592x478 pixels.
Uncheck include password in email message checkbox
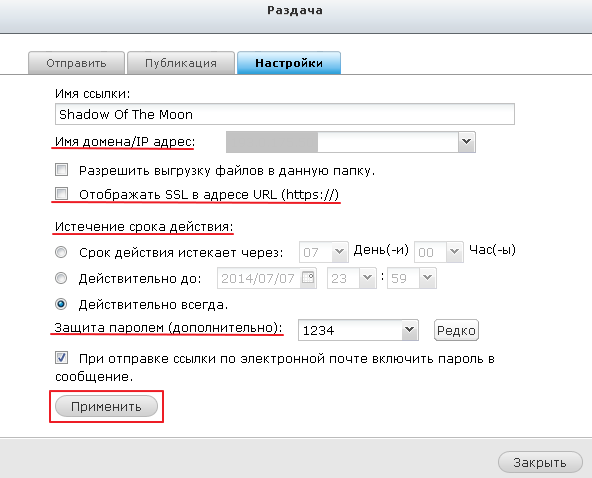pos(62,357)
